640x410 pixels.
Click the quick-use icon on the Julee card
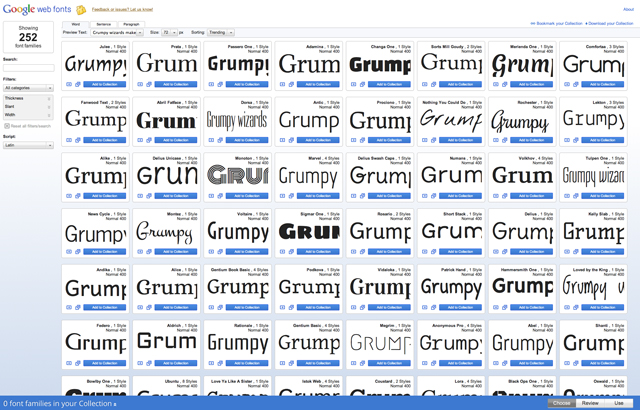click(x=69, y=84)
